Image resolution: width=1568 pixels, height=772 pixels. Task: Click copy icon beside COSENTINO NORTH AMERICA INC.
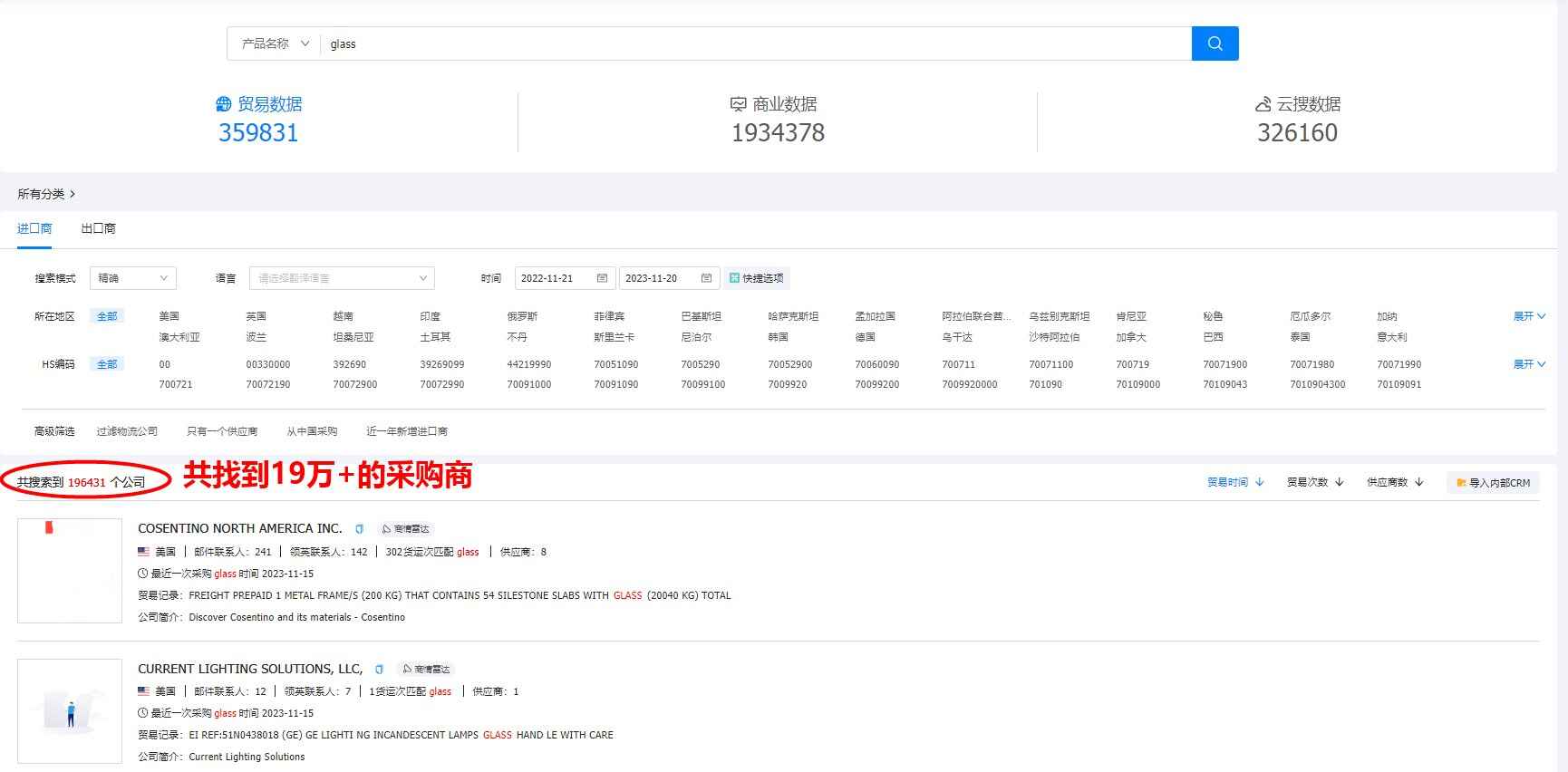click(x=359, y=529)
